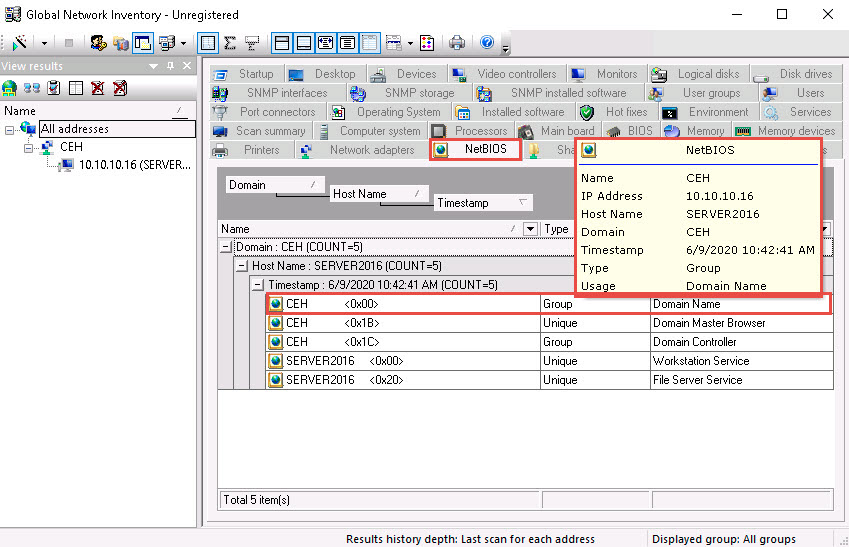
Task: Collapse the Host Name : SERVER2016 group
Action: click(x=242, y=266)
